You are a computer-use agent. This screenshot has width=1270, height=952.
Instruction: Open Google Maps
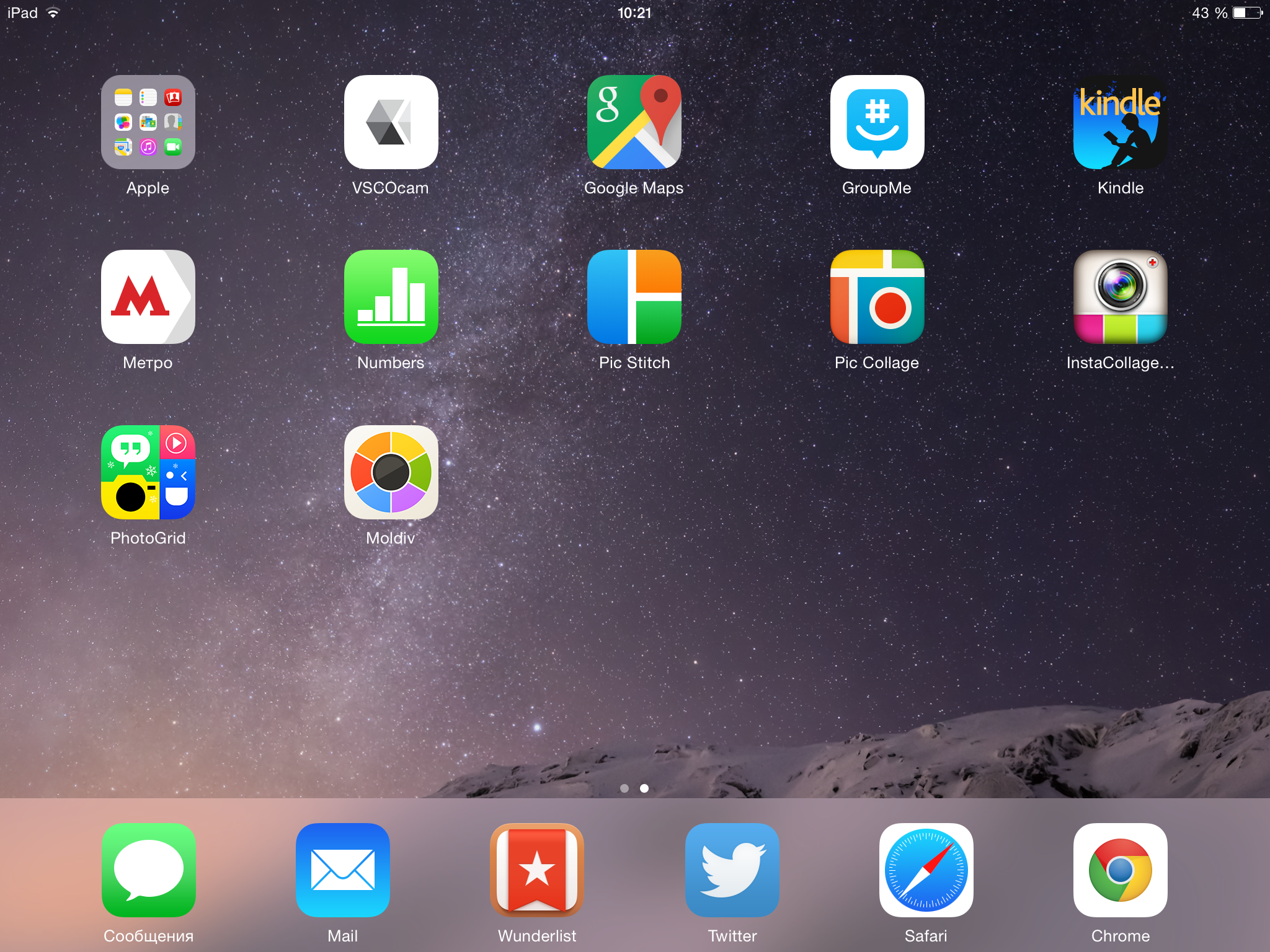pyautogui.click(x=634, y=122)
